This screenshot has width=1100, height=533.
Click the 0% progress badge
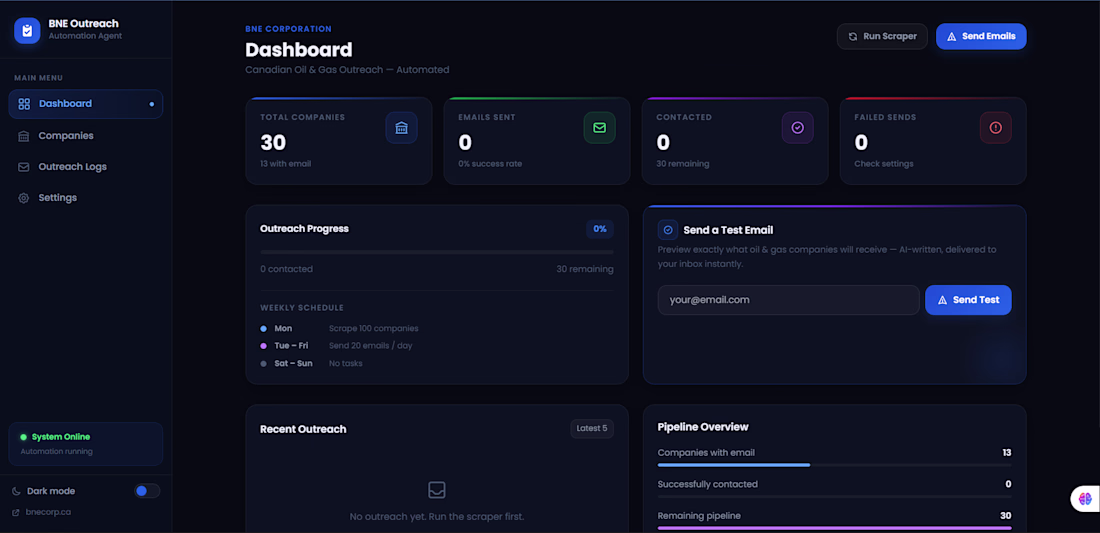point(600,229)
